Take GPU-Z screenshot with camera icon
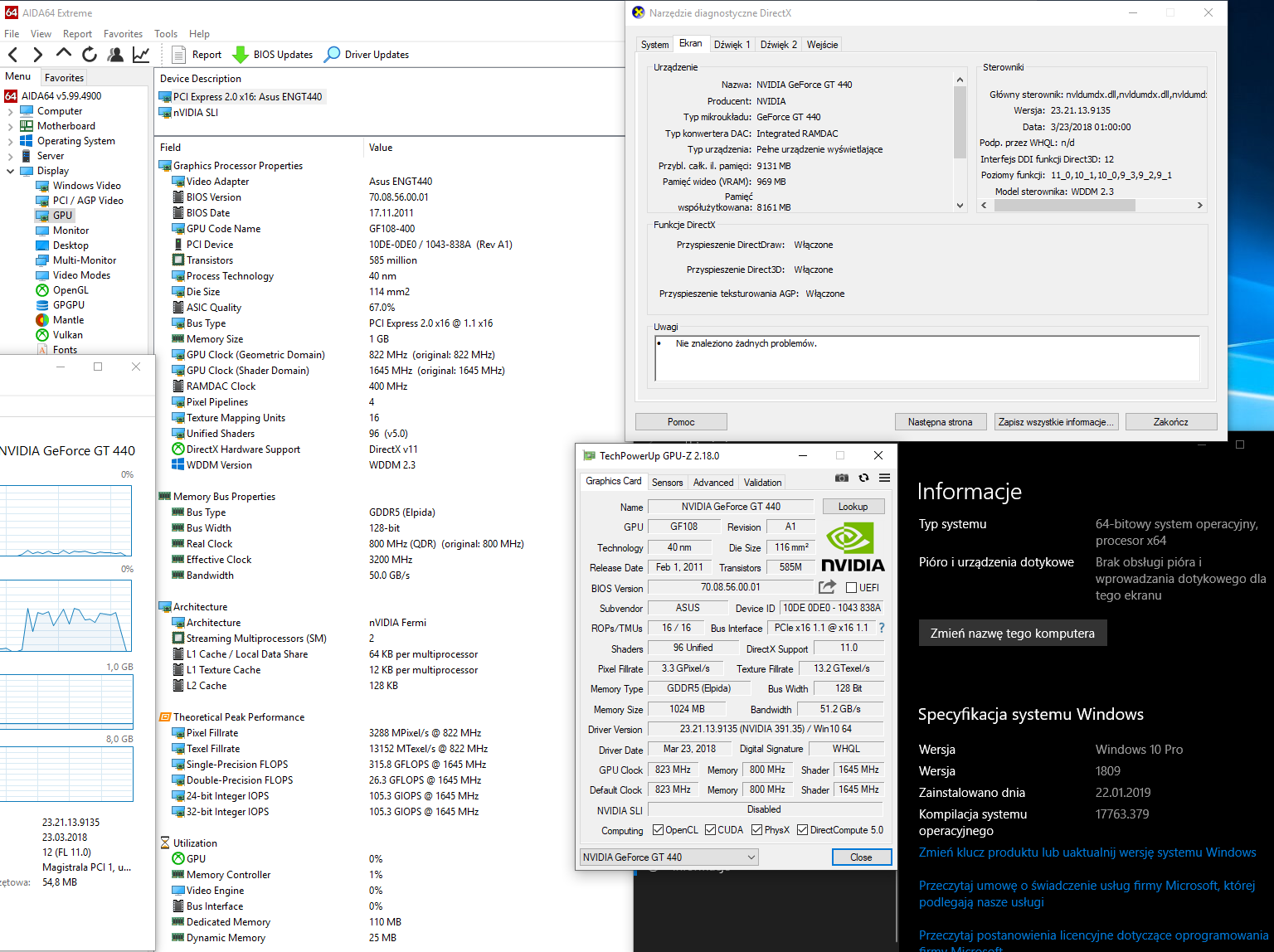 [x=842, y=478]
